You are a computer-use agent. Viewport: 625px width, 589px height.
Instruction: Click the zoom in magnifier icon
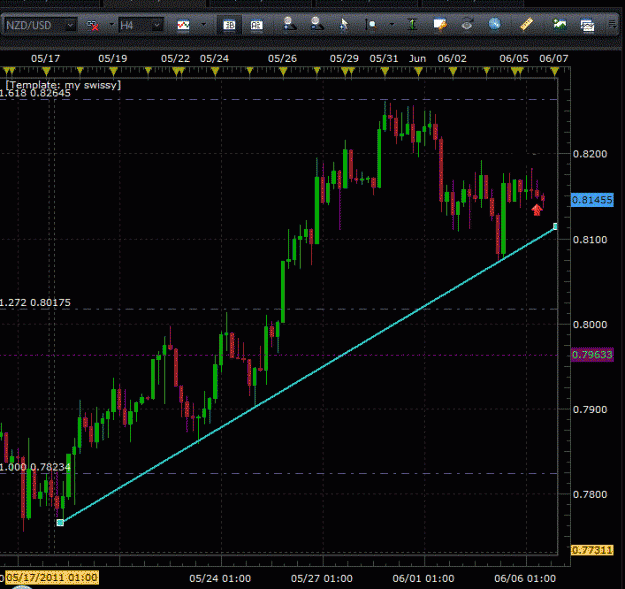pos(289,24)
